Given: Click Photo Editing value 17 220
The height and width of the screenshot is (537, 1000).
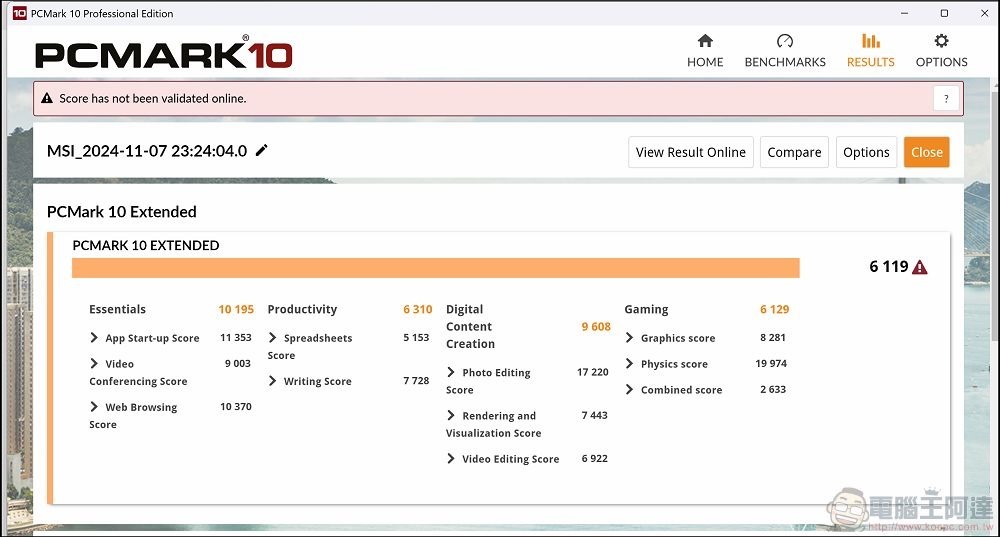Looking at the screenshot, I should pos(592,372).
